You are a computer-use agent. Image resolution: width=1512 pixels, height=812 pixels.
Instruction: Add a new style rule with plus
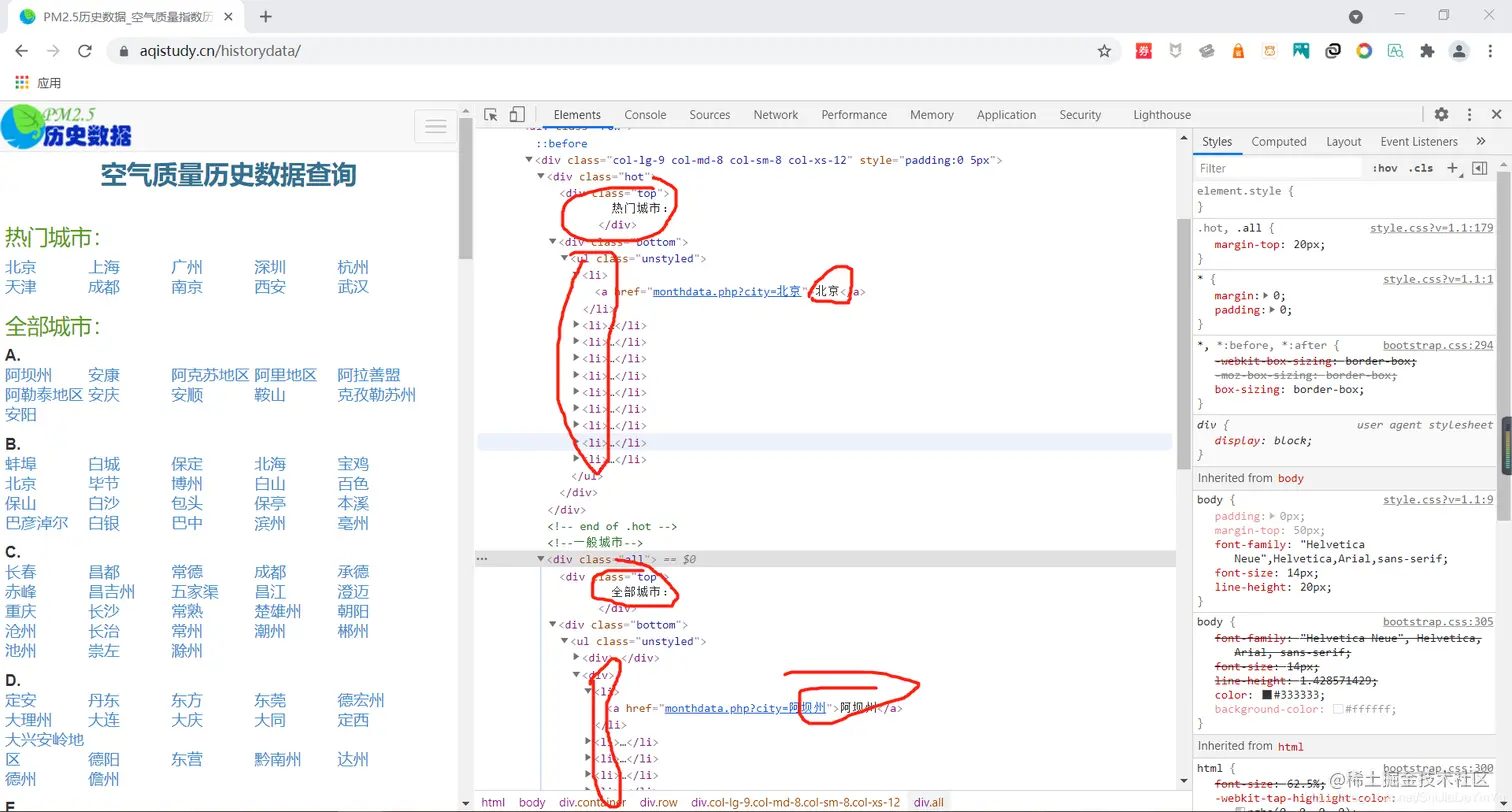(x=1452, y=168)
